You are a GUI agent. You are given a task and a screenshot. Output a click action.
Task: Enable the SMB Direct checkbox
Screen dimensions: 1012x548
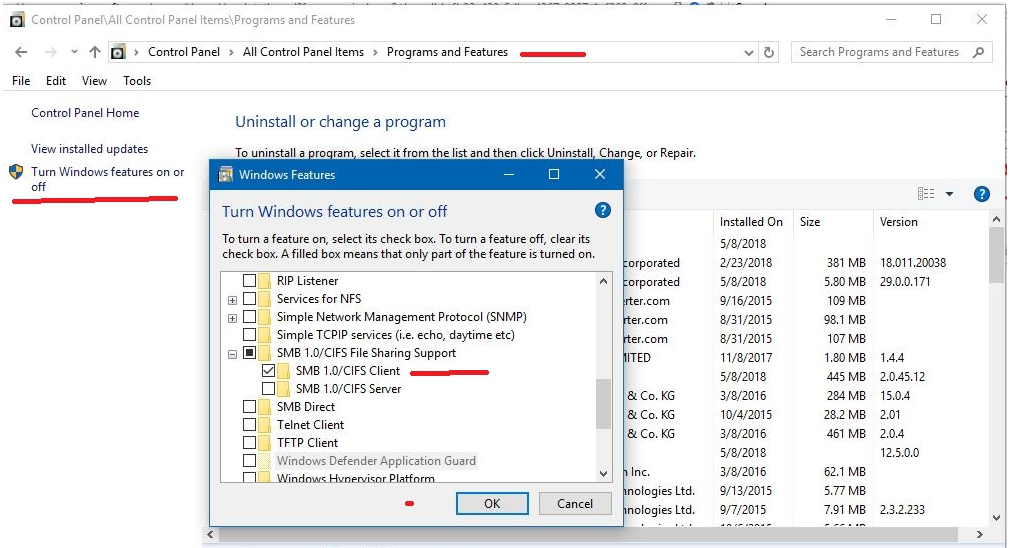pyautogui.click(x=249, y=407)
